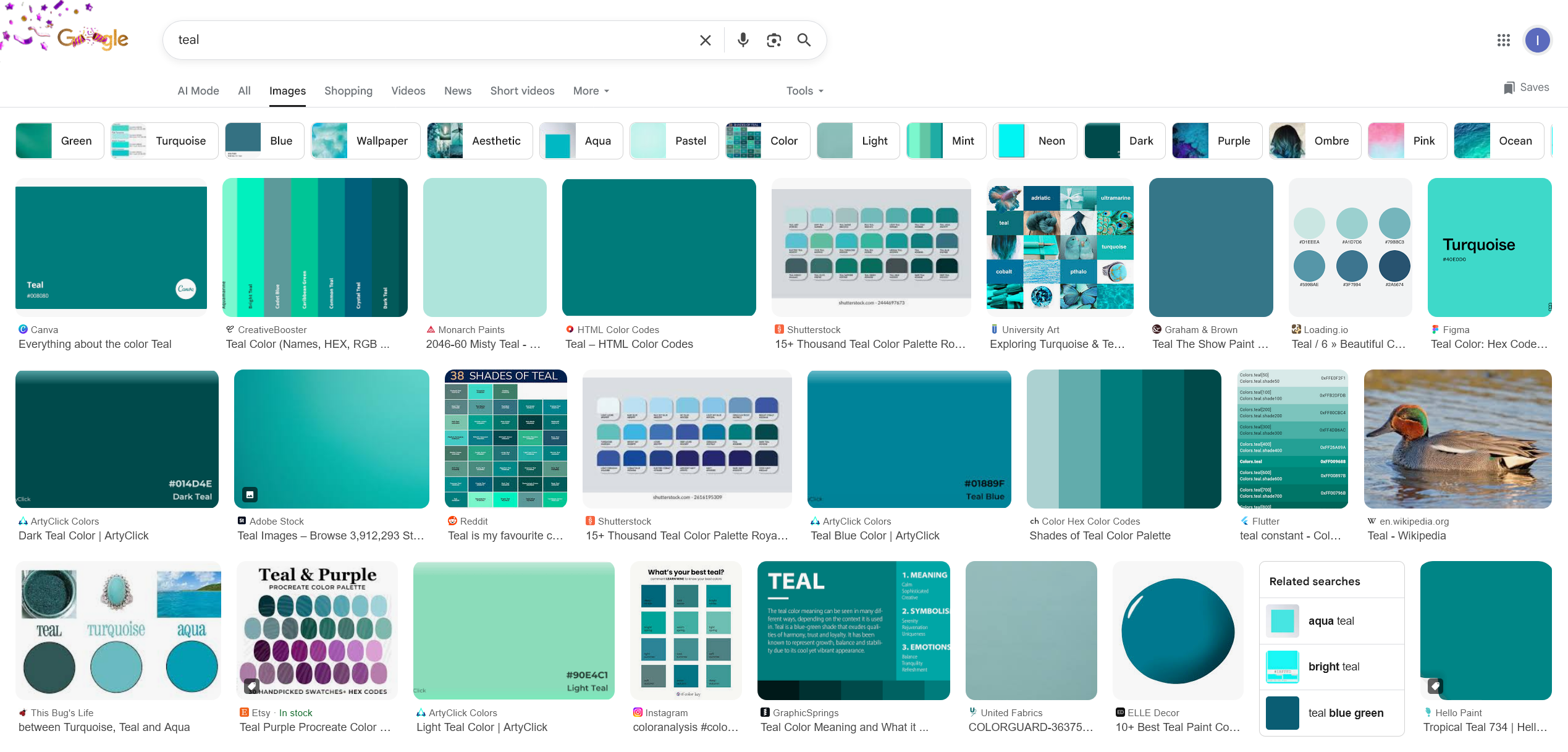Click the Saves bookmark icon
Screen dimensions: 1568x752
(1509, 88)
